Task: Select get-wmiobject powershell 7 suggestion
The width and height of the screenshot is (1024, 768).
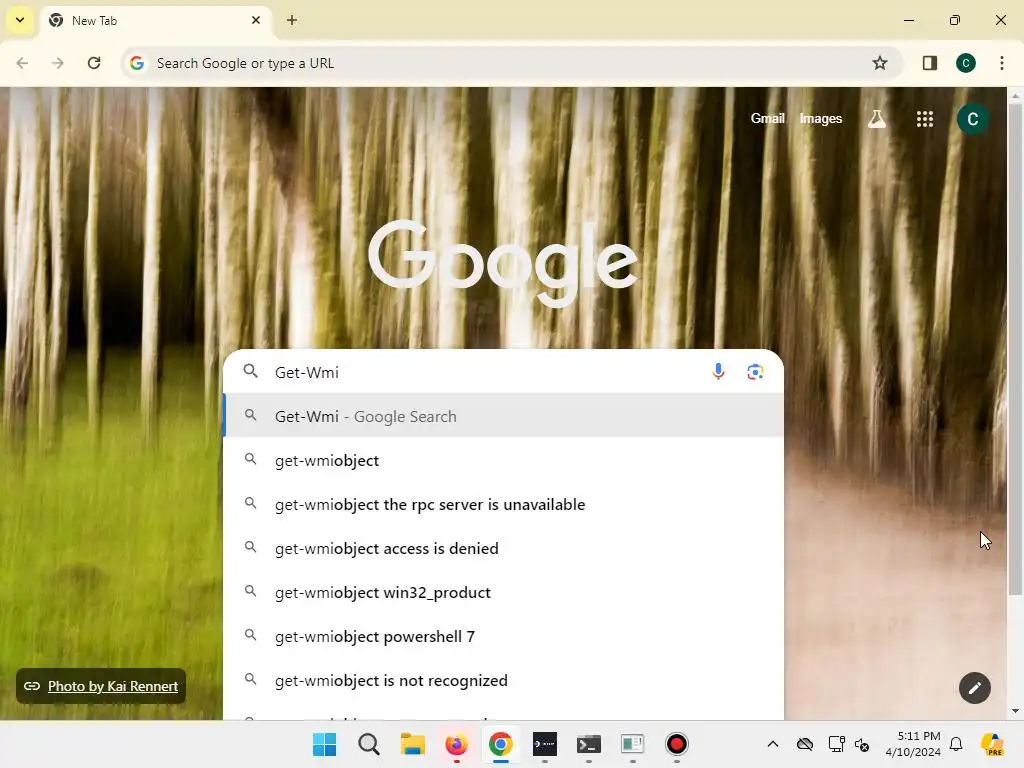Action: 503,636
